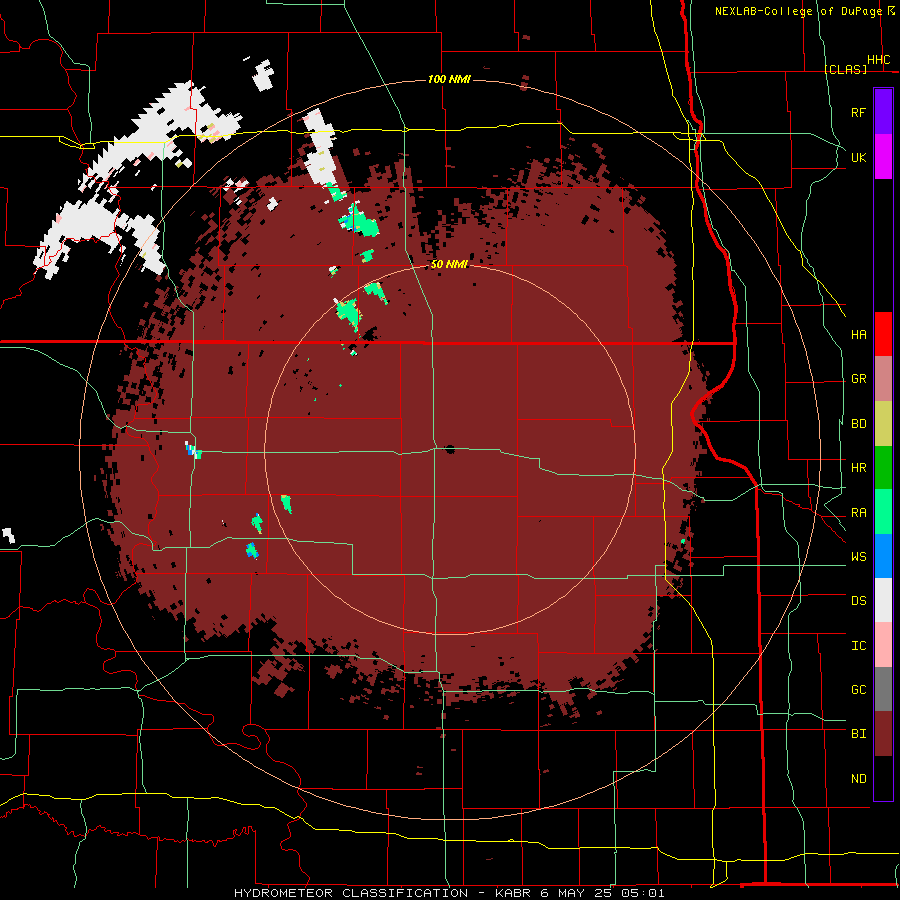Click the UK magenta legend swatch
Viewport: 900px width, 900px height.
click(883, 157)
